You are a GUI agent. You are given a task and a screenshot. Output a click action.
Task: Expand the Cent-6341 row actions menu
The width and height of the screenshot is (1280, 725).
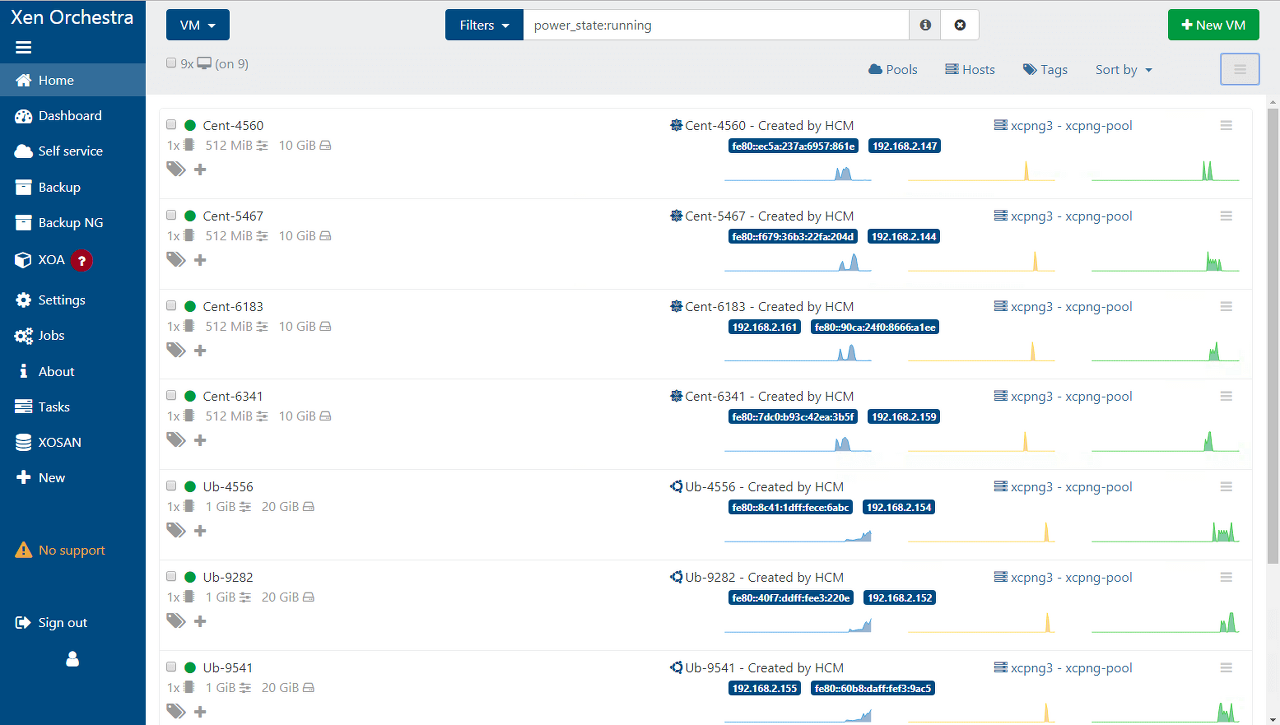1226,396
